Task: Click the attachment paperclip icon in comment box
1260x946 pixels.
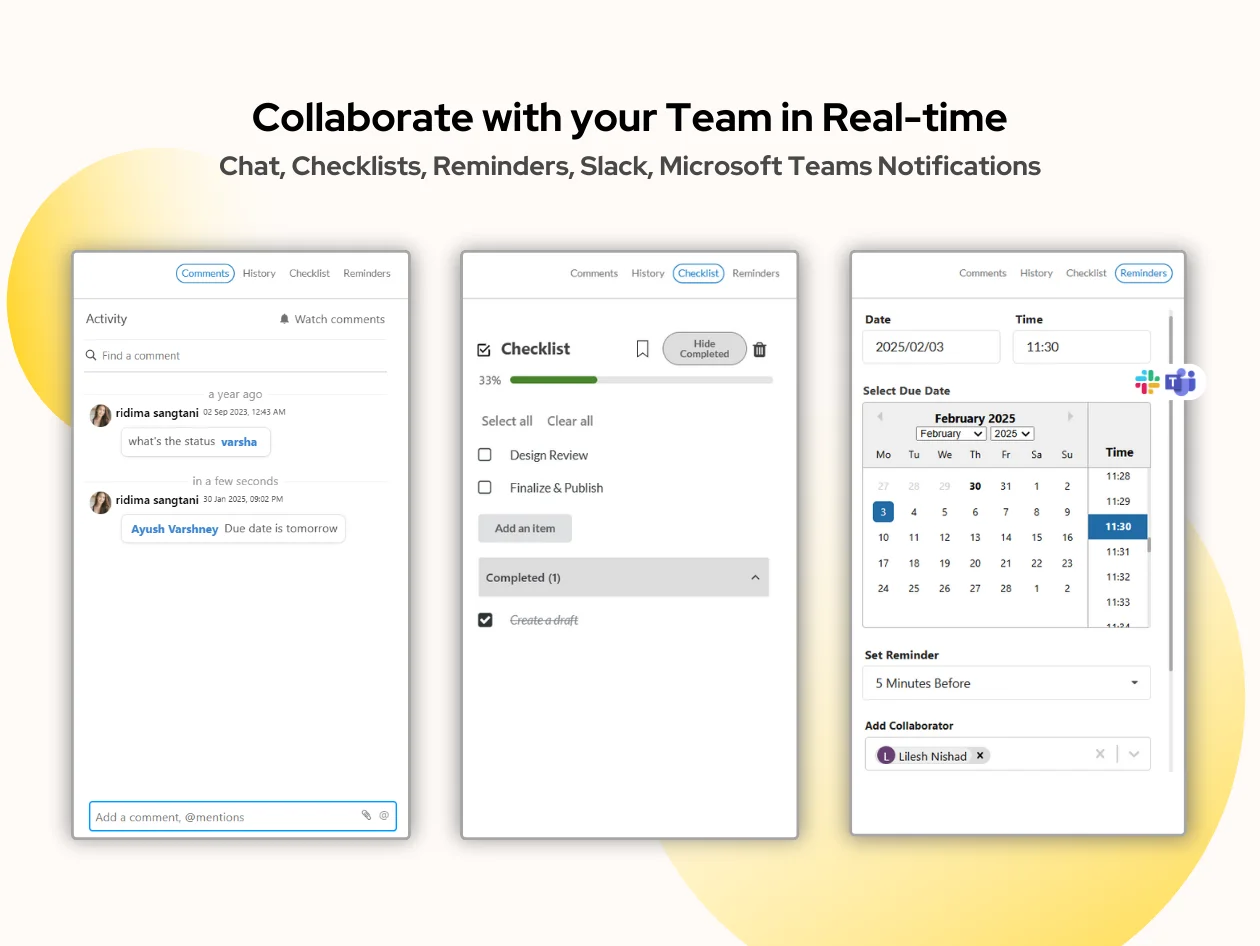Action: [x=366, y=816]
